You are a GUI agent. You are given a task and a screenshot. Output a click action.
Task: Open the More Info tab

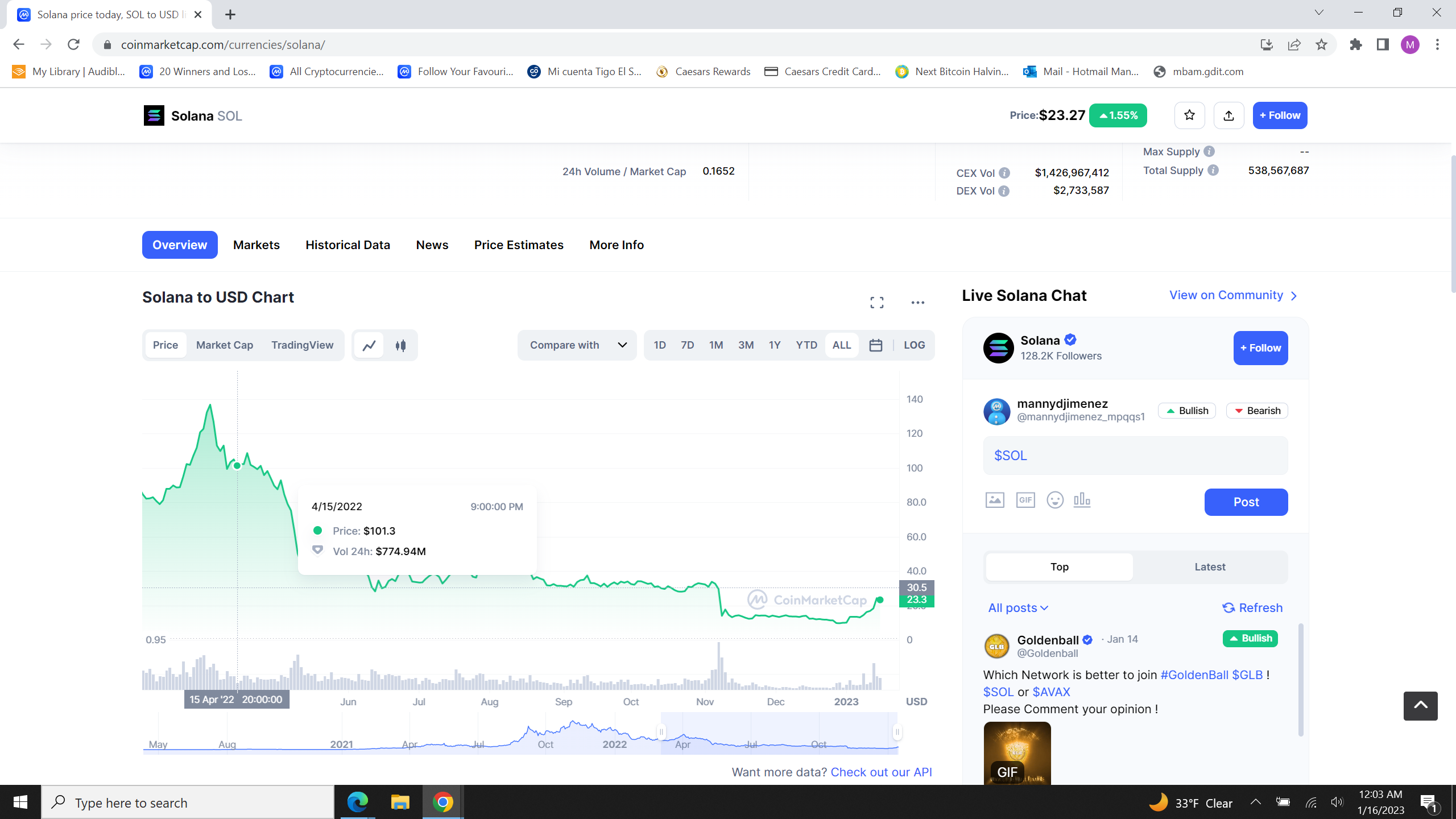coord(617,245)
